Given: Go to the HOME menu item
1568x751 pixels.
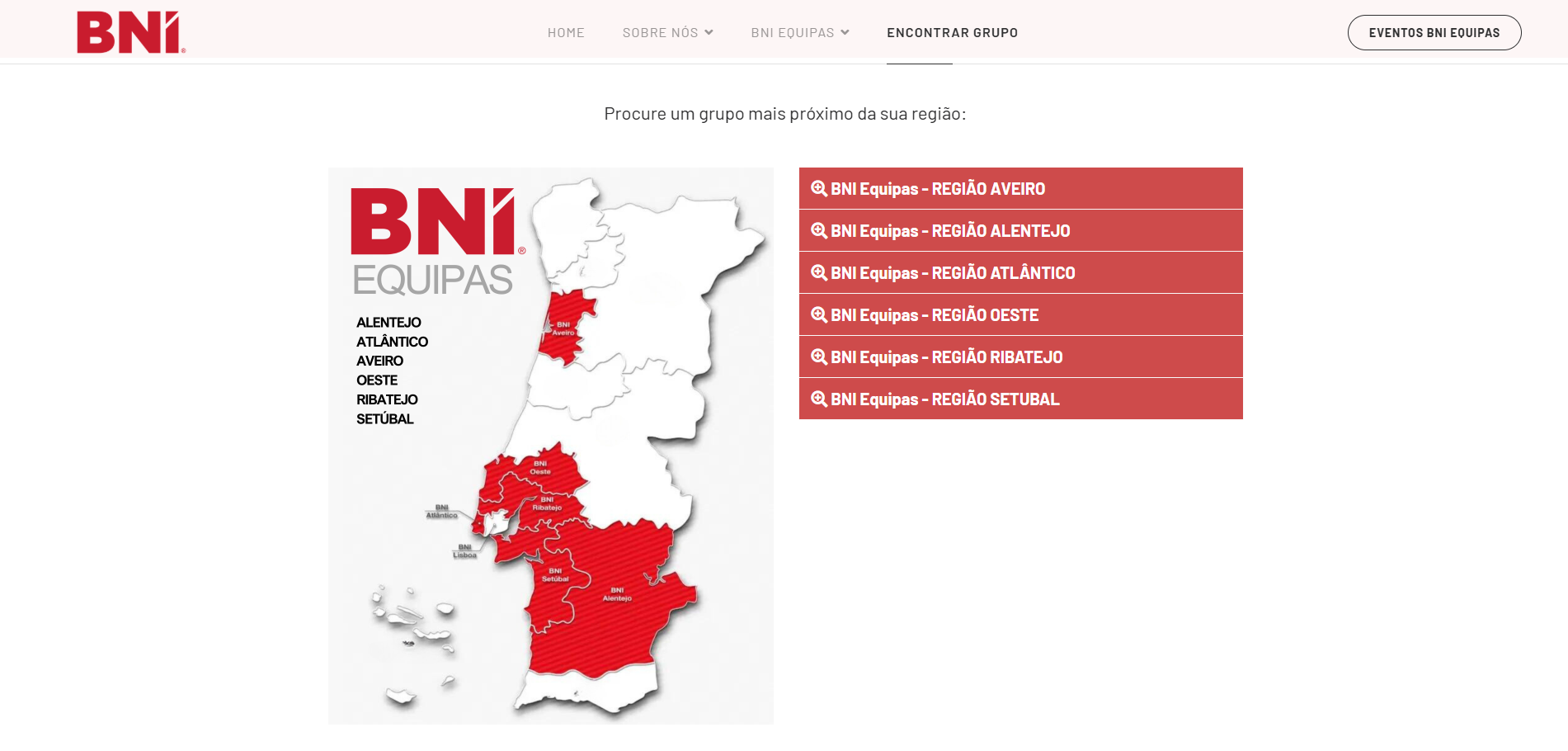Looking at the screenshot, I should click(566, 33).
